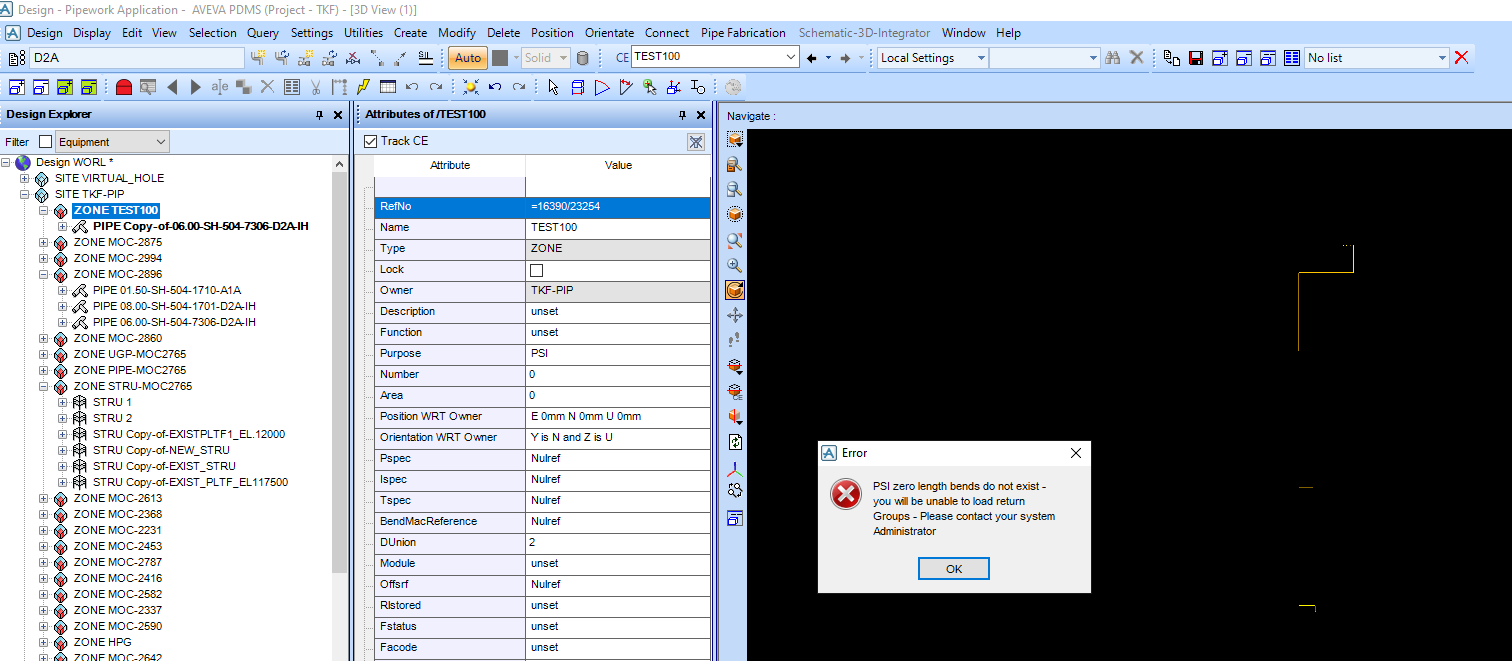
Task: Expand SITE VIRTUAL_HOLE tree node
Action: (x=24, y=178)
